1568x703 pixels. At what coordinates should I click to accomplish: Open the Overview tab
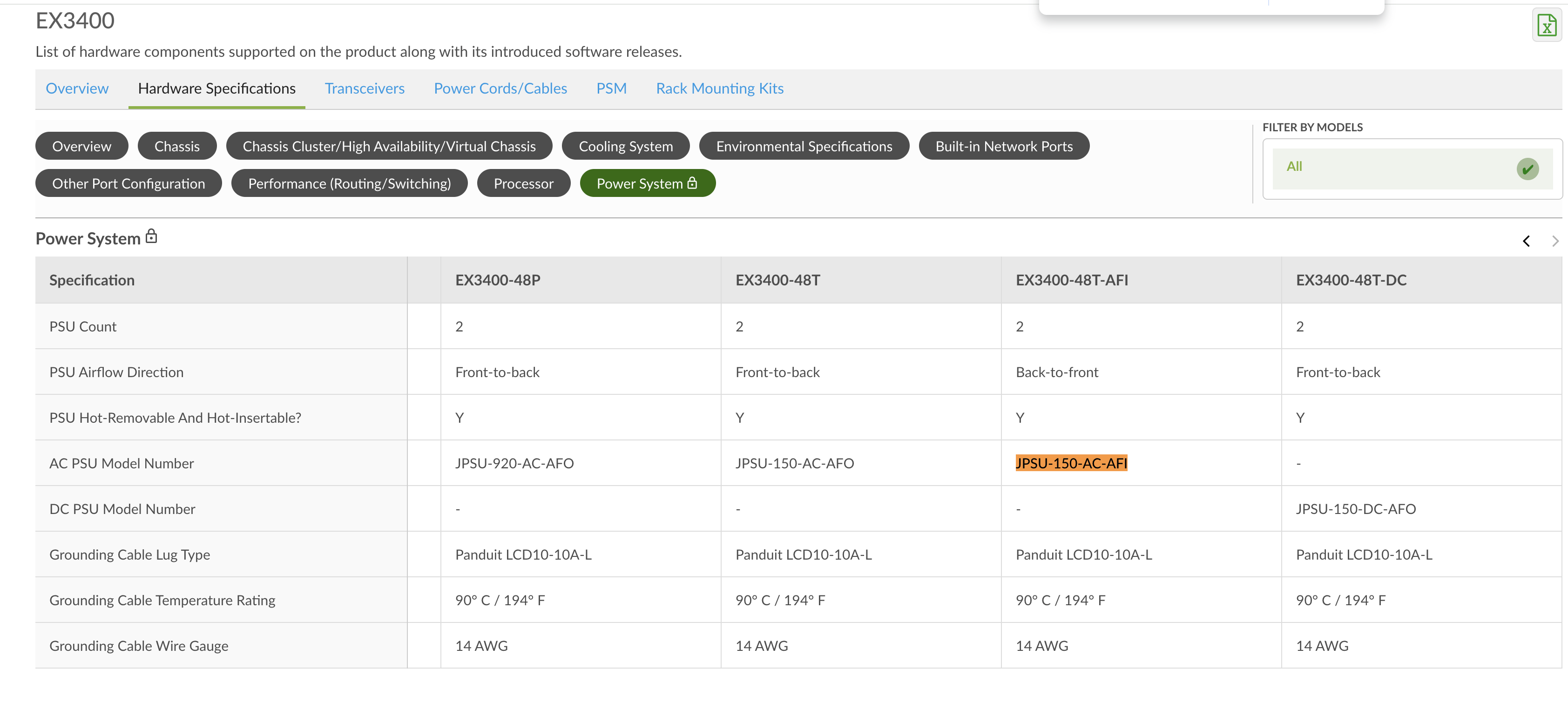pyautogui.click(x=77, y=88)
